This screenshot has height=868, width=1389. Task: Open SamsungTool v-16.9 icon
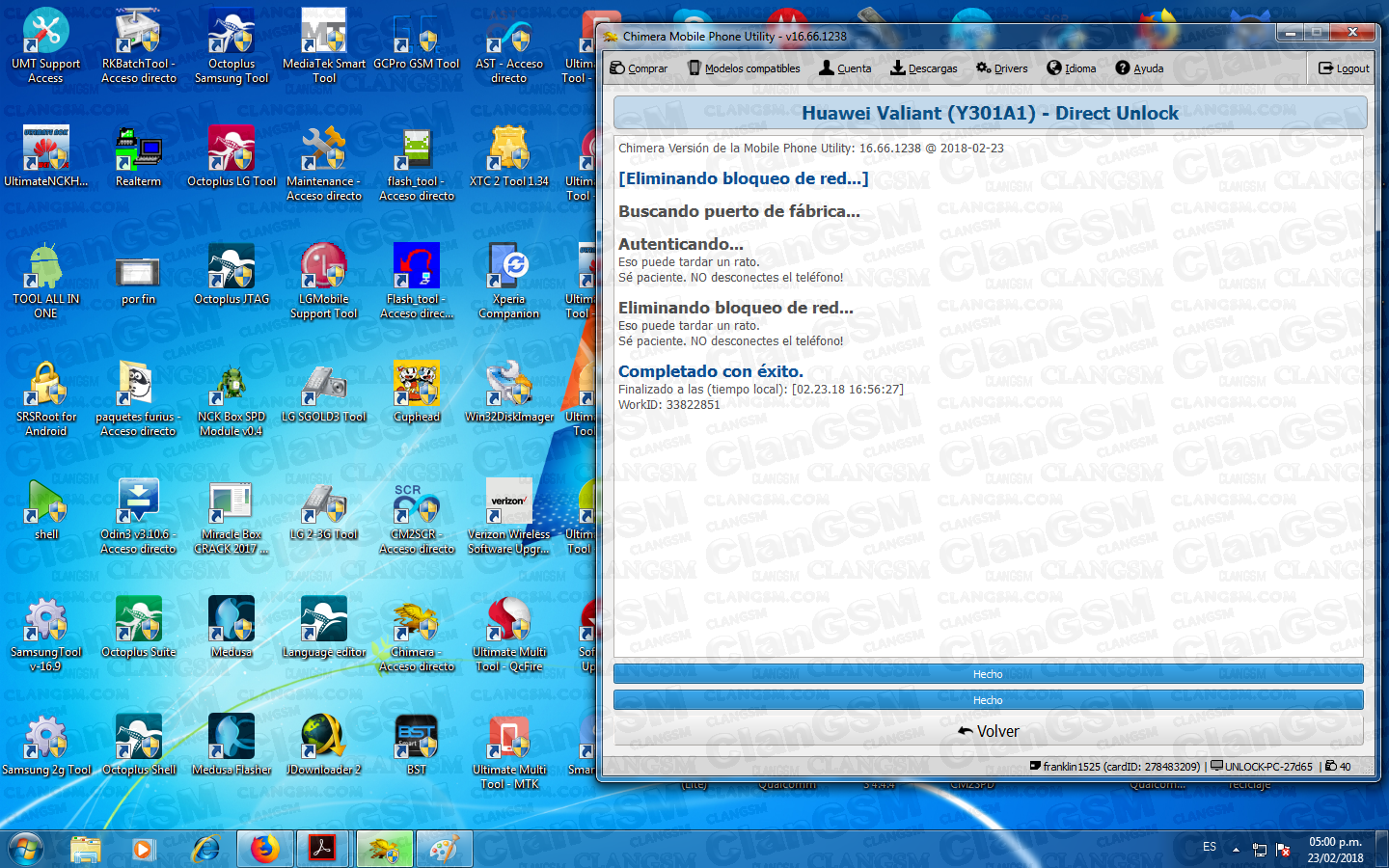click(45, 634)
